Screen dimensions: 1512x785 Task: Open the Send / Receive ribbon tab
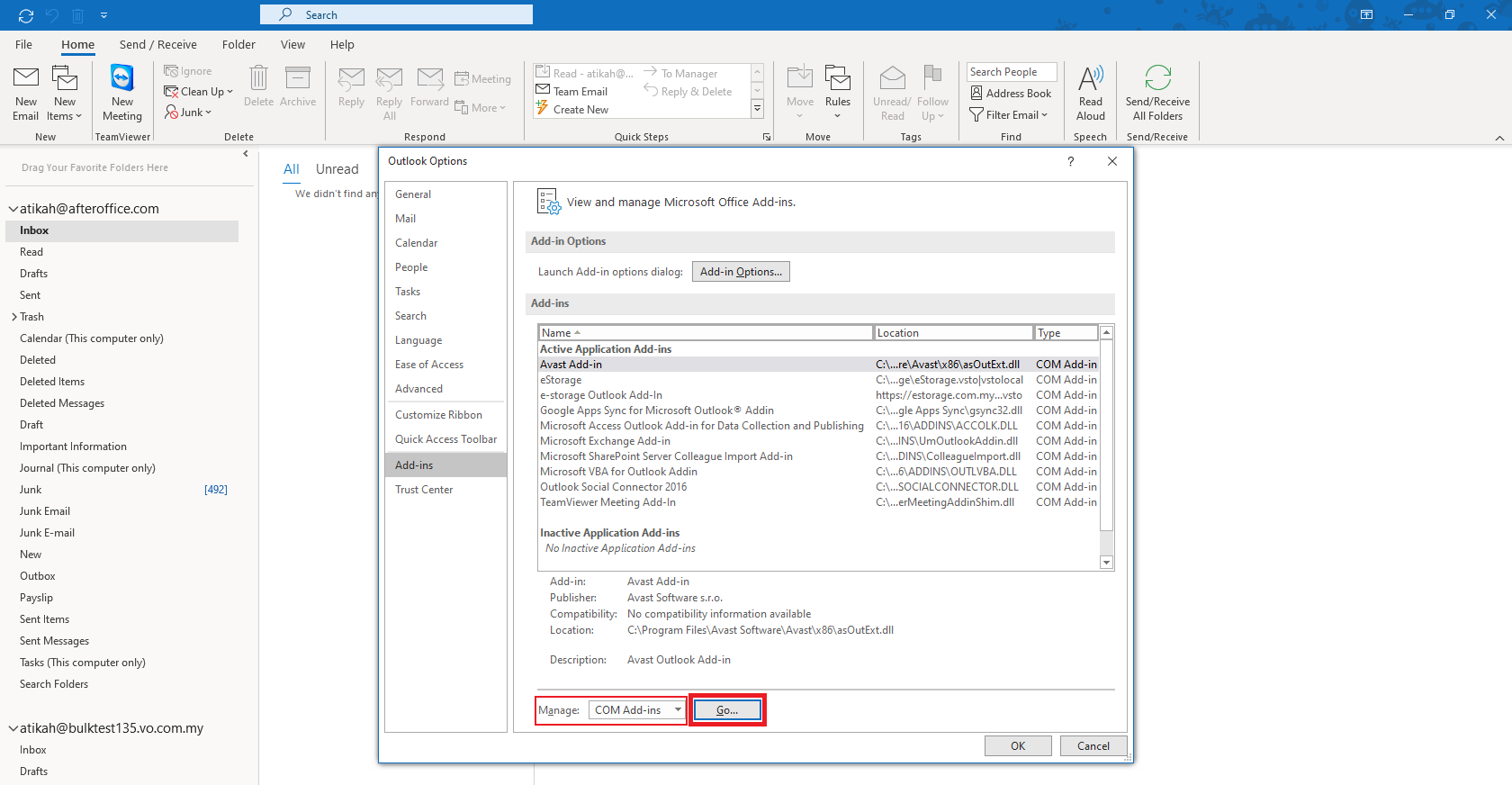point(157,45)
